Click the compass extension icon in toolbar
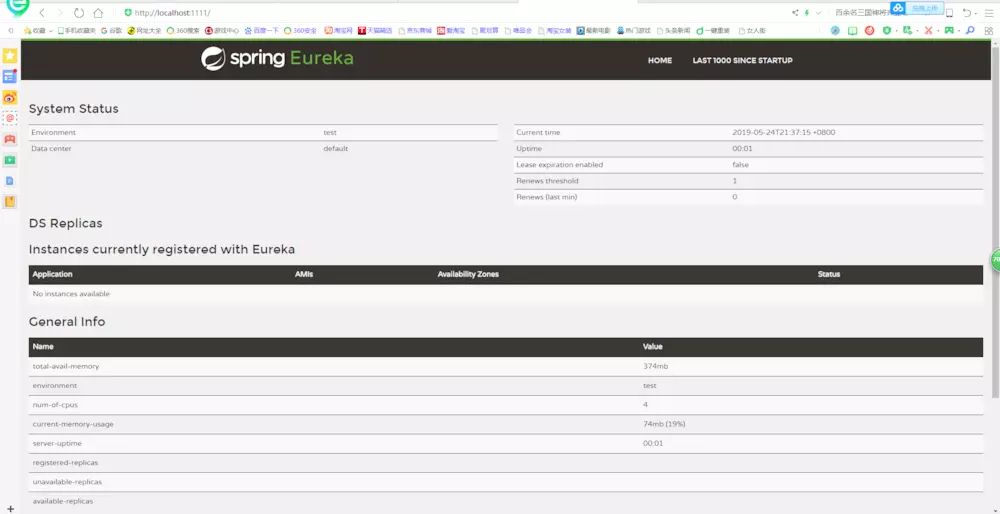1000x514 pixels. (x=835, y=30)
